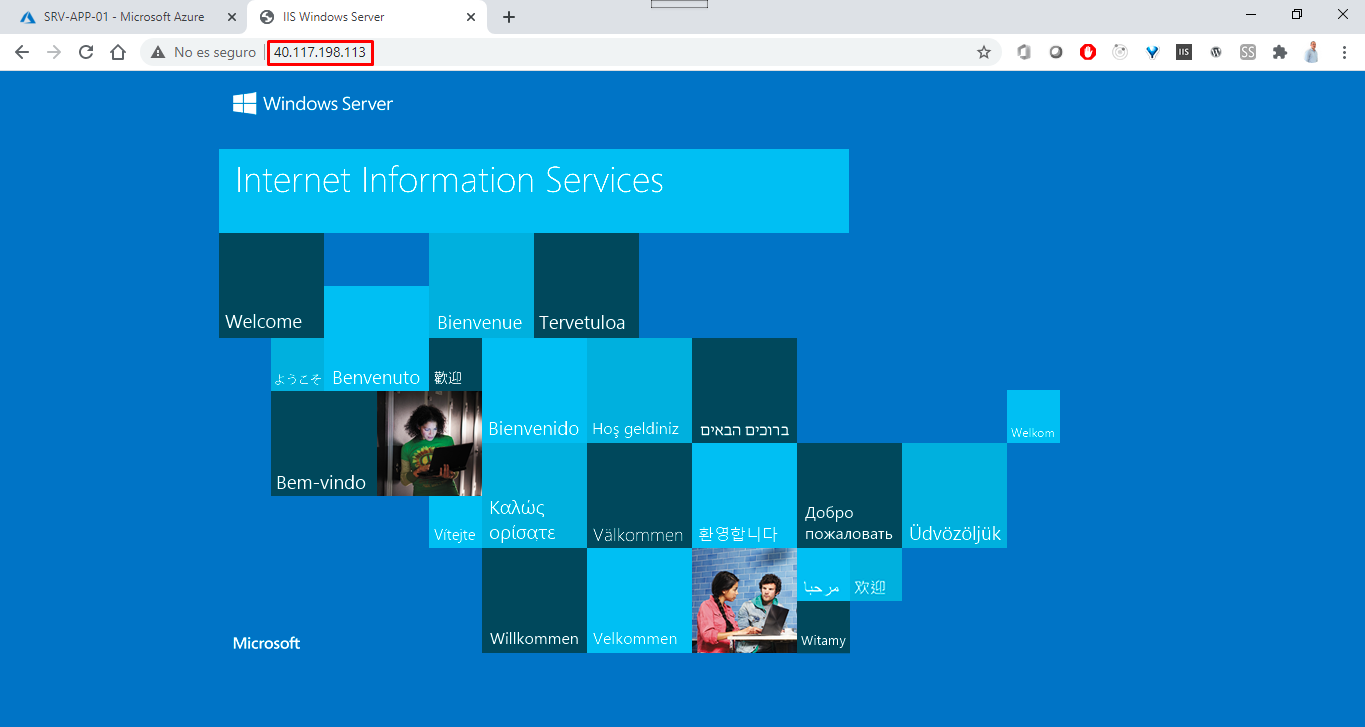Click the Microsoft logo on the IIS page

(266, 643)
